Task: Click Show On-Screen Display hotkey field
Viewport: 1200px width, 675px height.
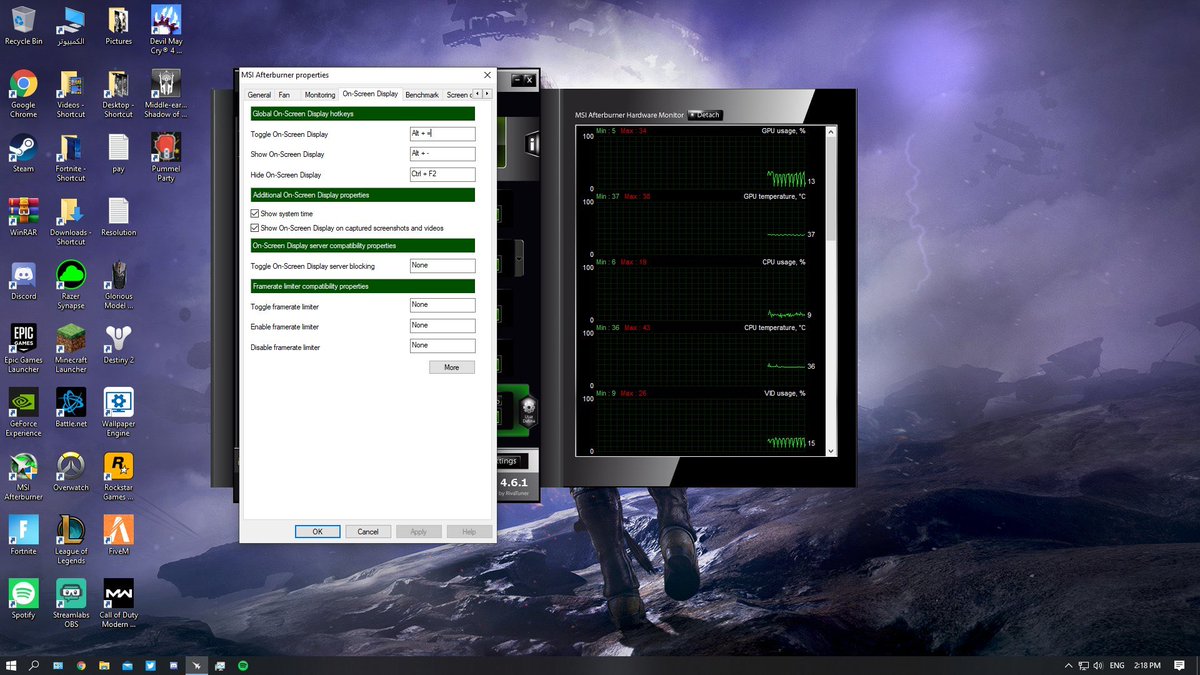Action: click(442, 154)
